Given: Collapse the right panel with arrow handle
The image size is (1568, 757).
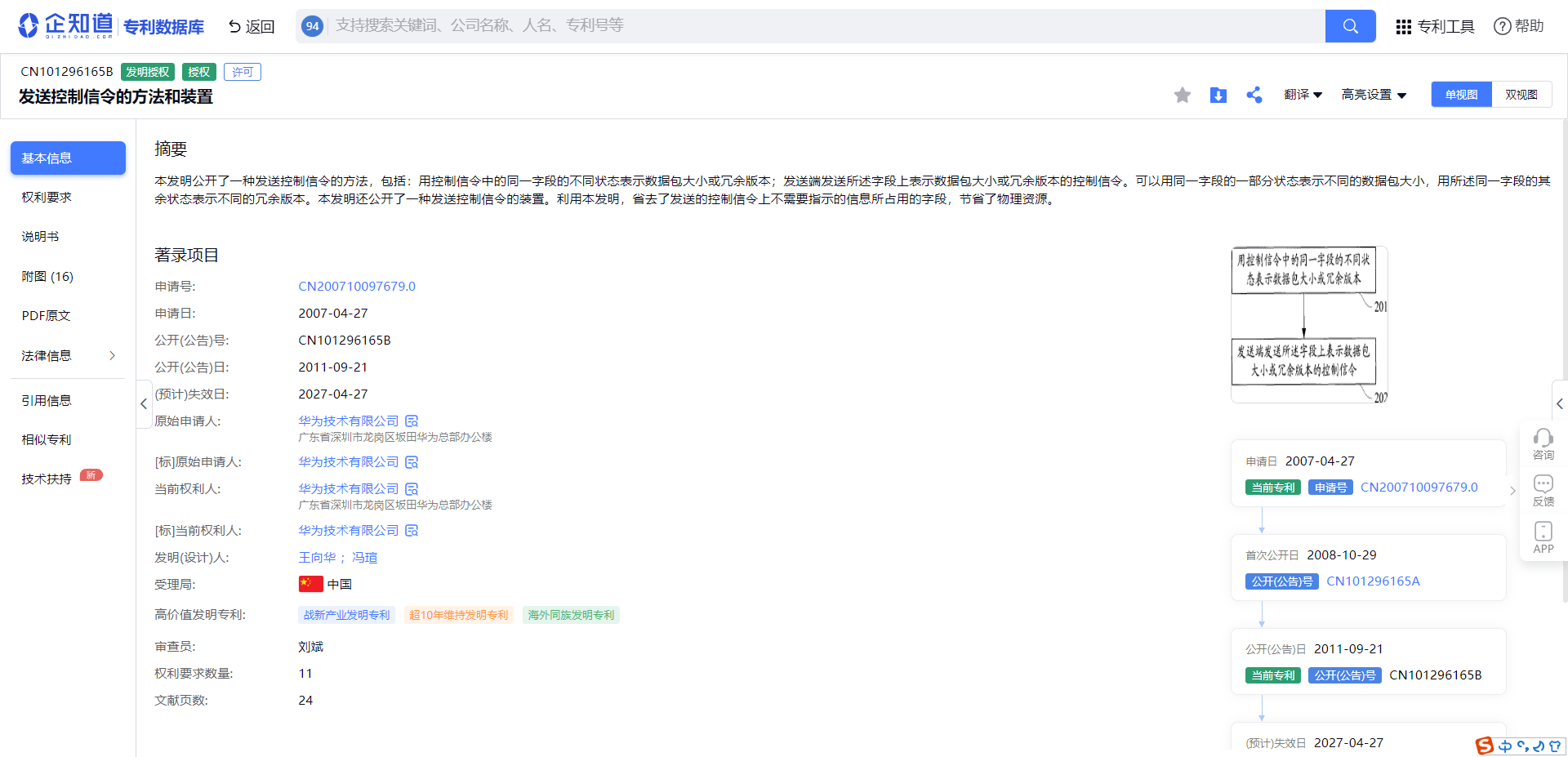Looking at the screenshot, I should (1559, 403).
